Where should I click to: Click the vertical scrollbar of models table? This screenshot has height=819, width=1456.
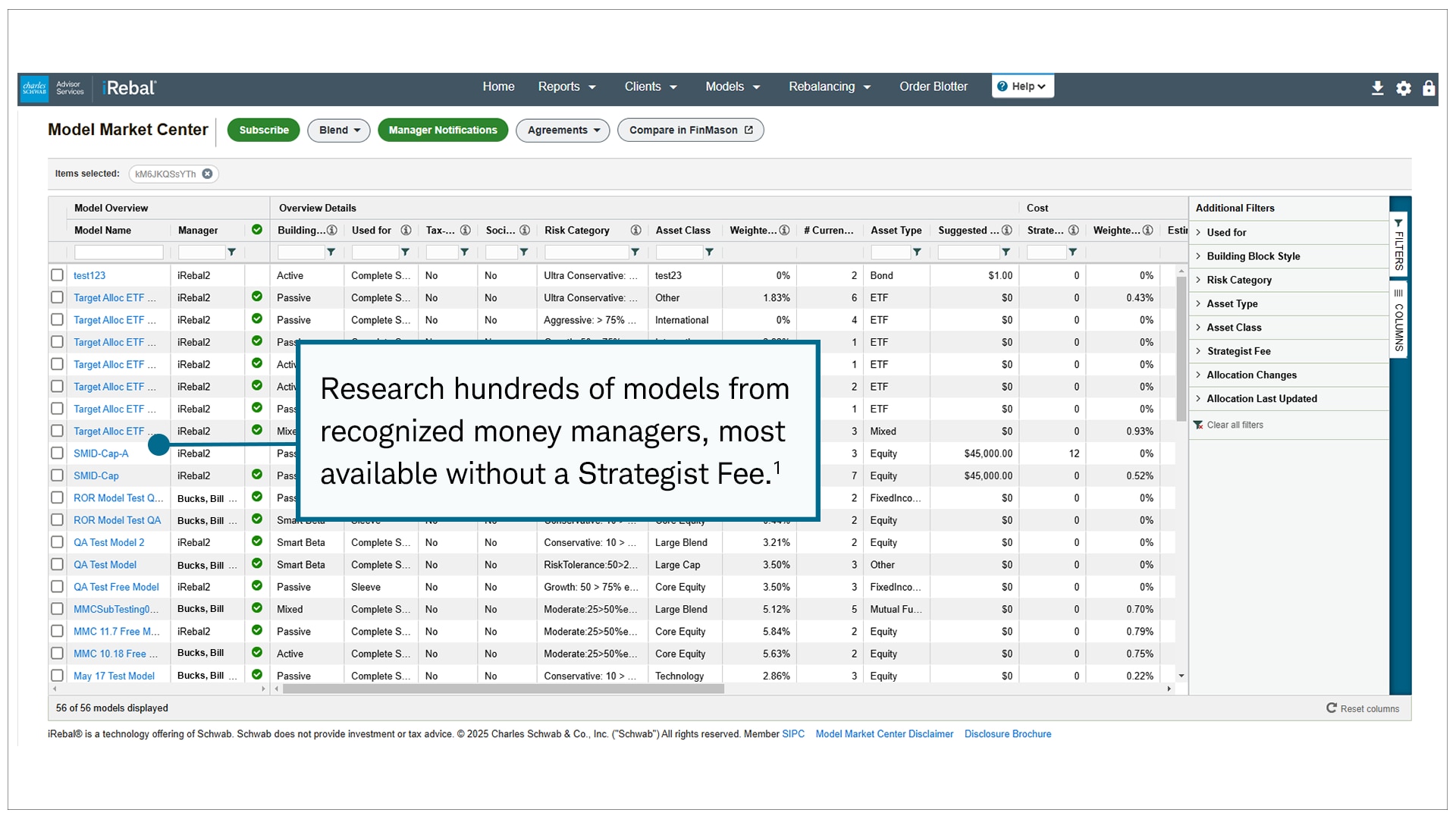[x=1181, y=349]
